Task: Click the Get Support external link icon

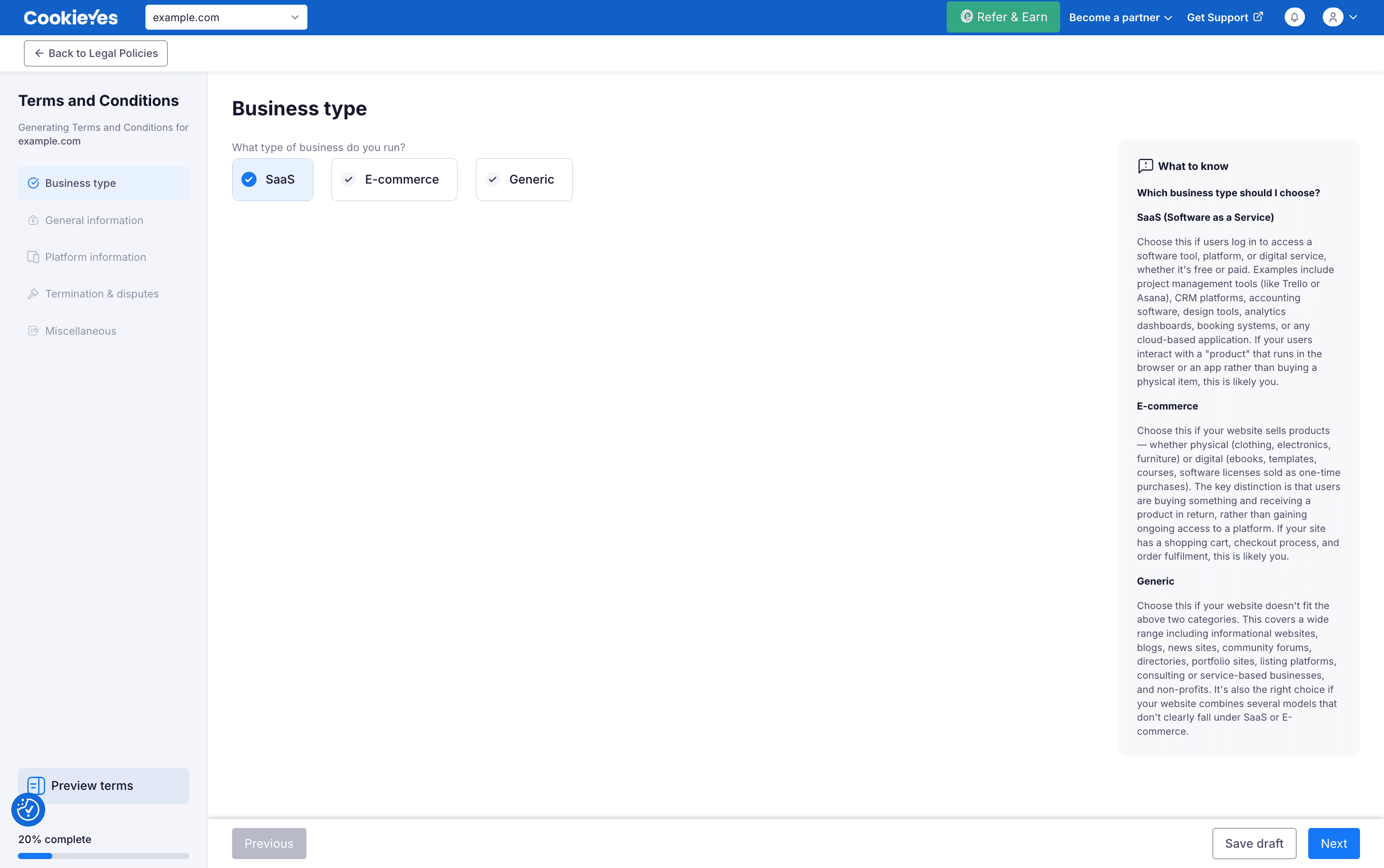Action: tap(1258, 16)
